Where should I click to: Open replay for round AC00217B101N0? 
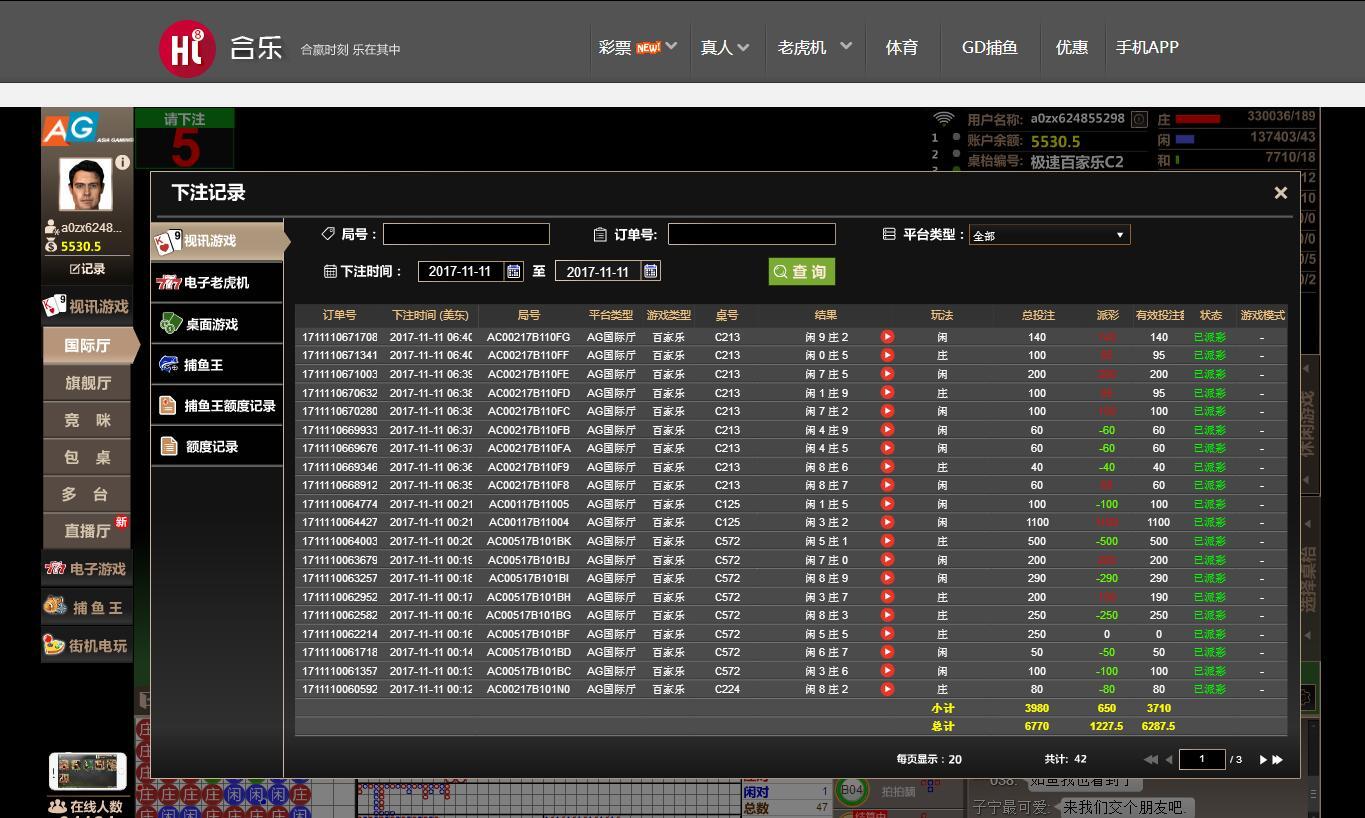887,689
